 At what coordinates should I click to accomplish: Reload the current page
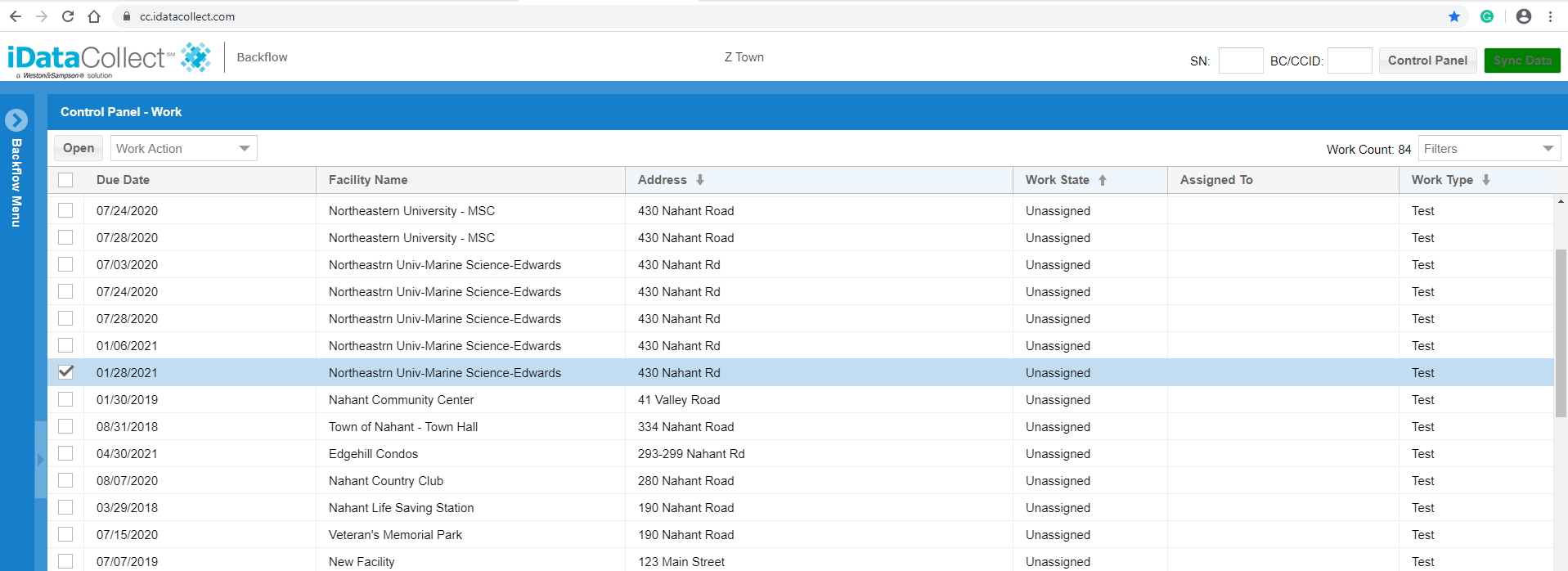68,16
